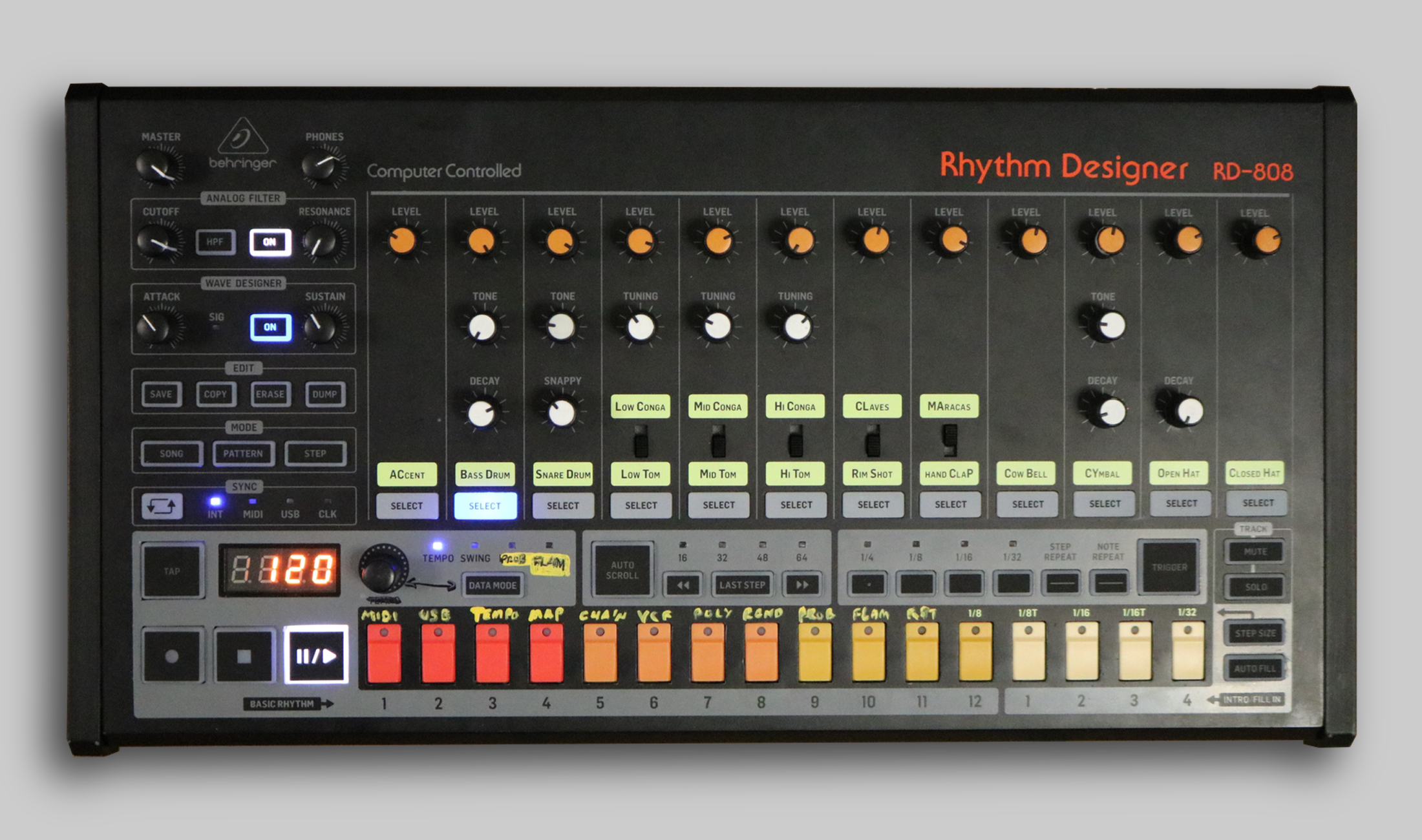Click the sync loop arrows button
Image resolution: width=1422 pixels, height=840 pixels.
point(162,506)
